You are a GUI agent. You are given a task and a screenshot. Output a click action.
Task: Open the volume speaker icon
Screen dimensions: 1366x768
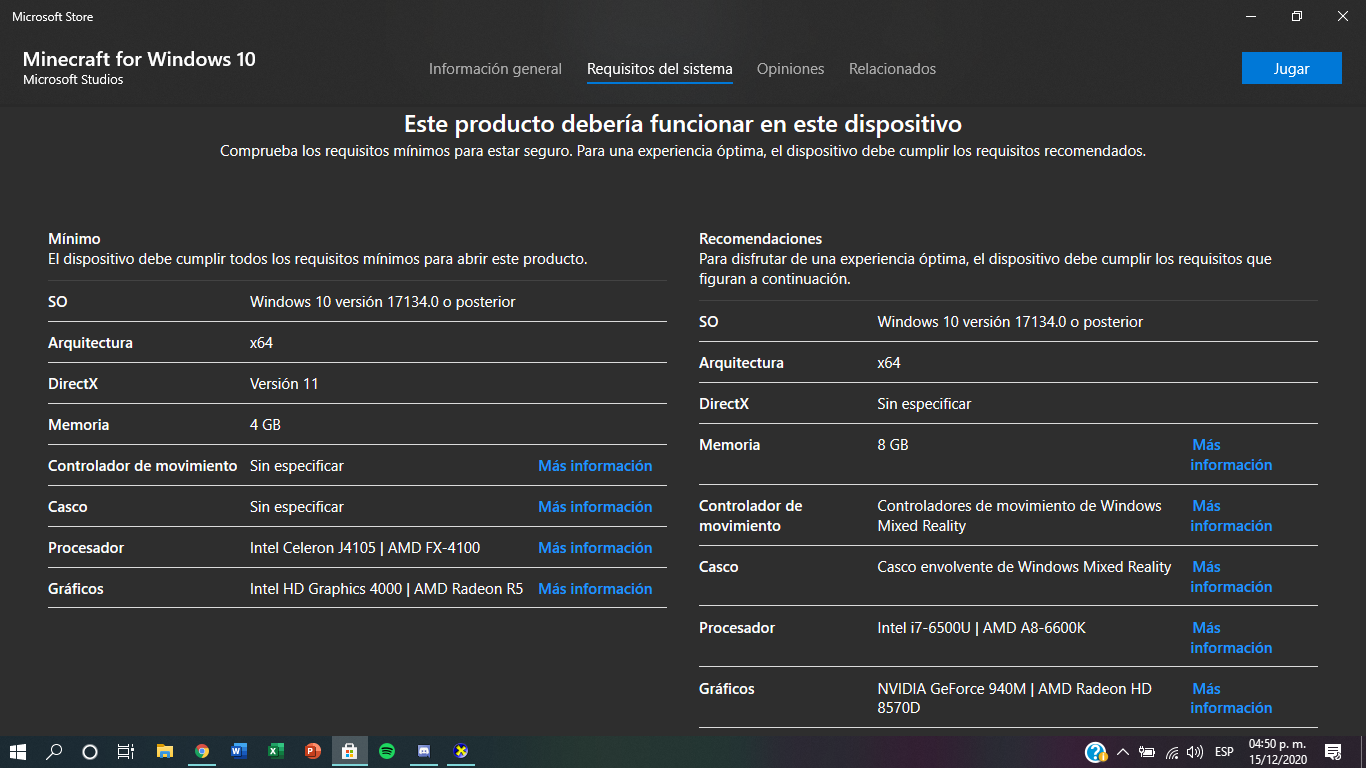point(1194,752)
